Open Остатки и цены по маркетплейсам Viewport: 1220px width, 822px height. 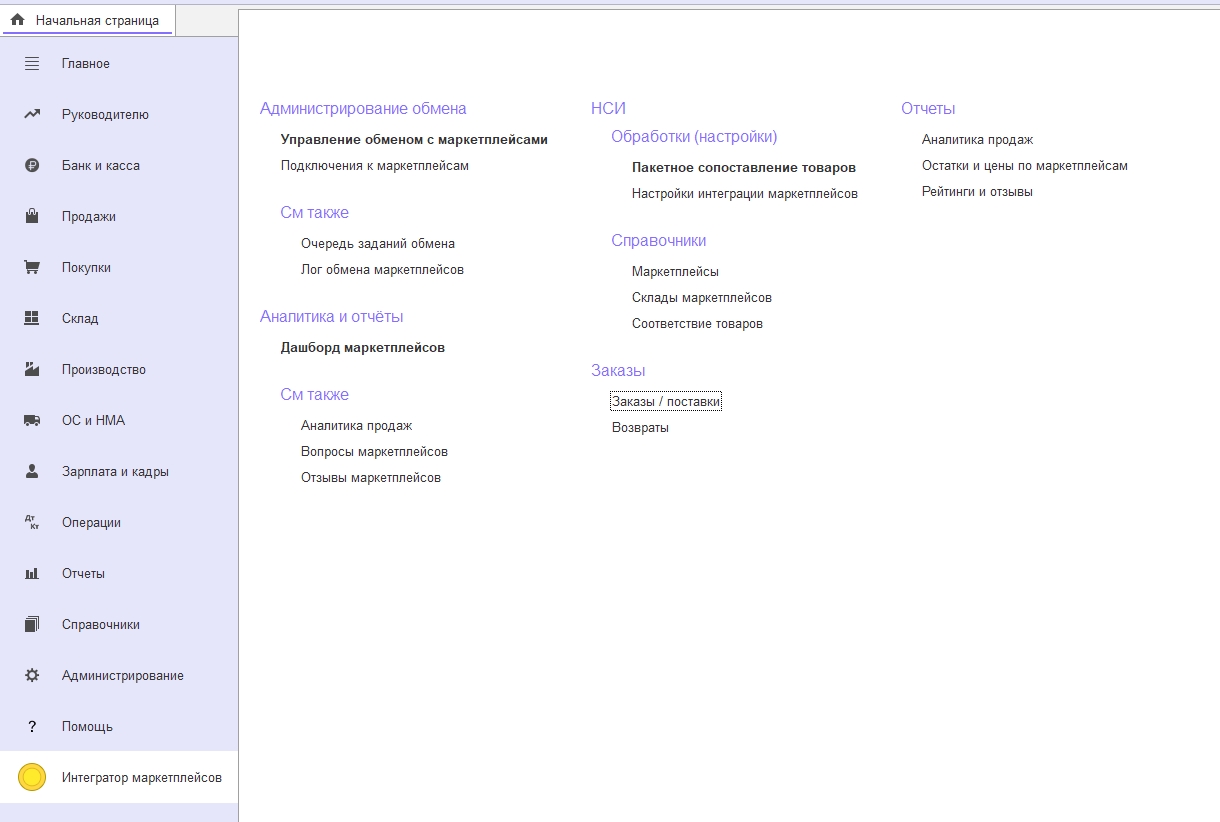1025,166
